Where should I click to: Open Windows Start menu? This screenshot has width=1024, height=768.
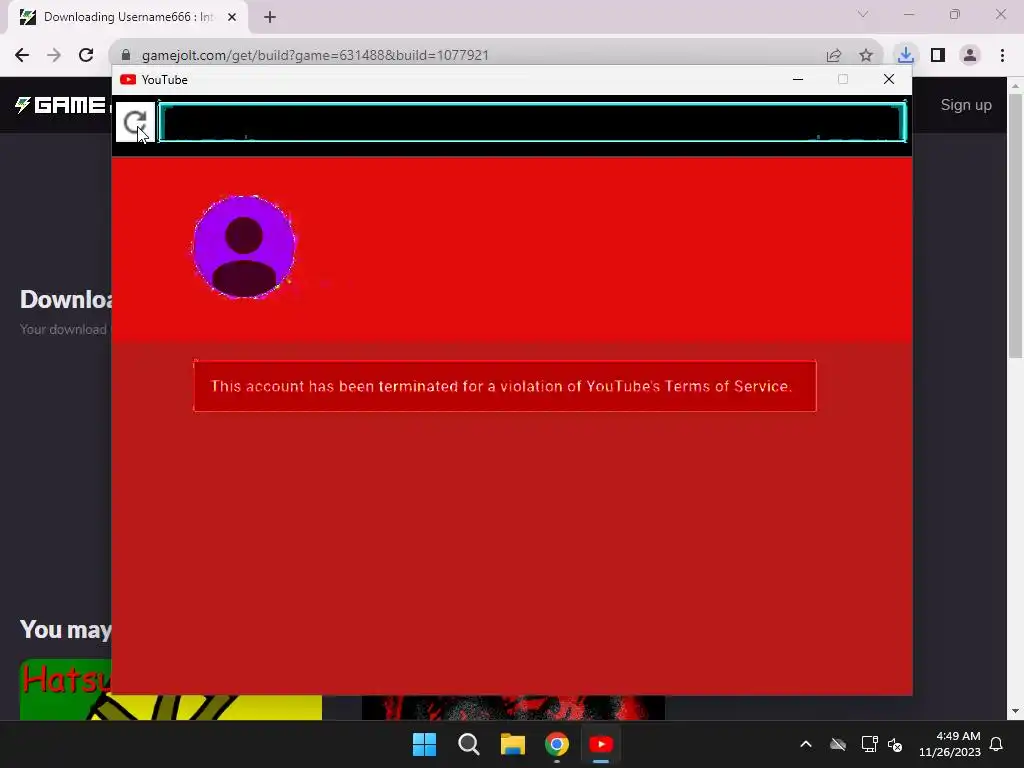pos(424,744)
